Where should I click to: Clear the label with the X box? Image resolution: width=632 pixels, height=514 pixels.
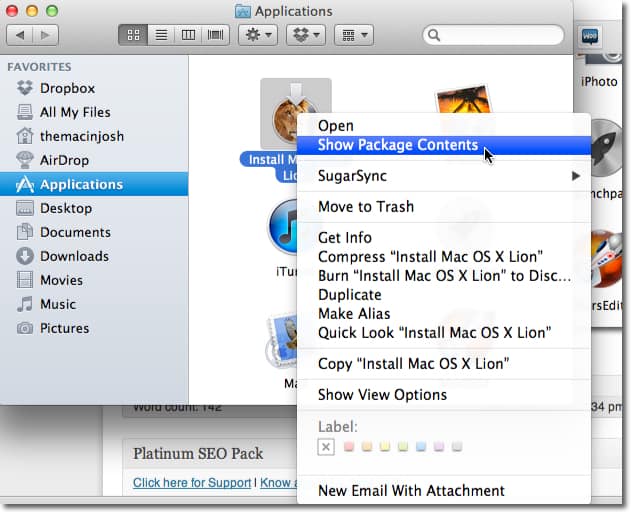(x=326, y=447)
